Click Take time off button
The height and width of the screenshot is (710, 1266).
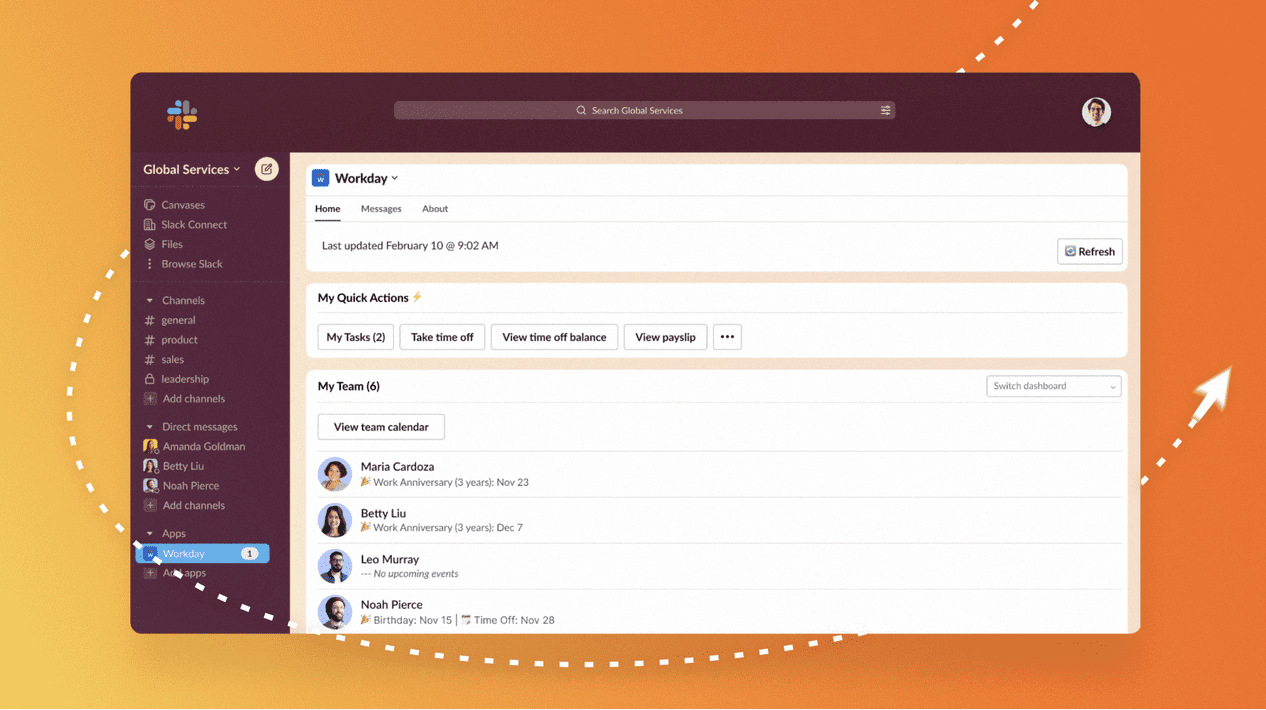coord(442,337)
